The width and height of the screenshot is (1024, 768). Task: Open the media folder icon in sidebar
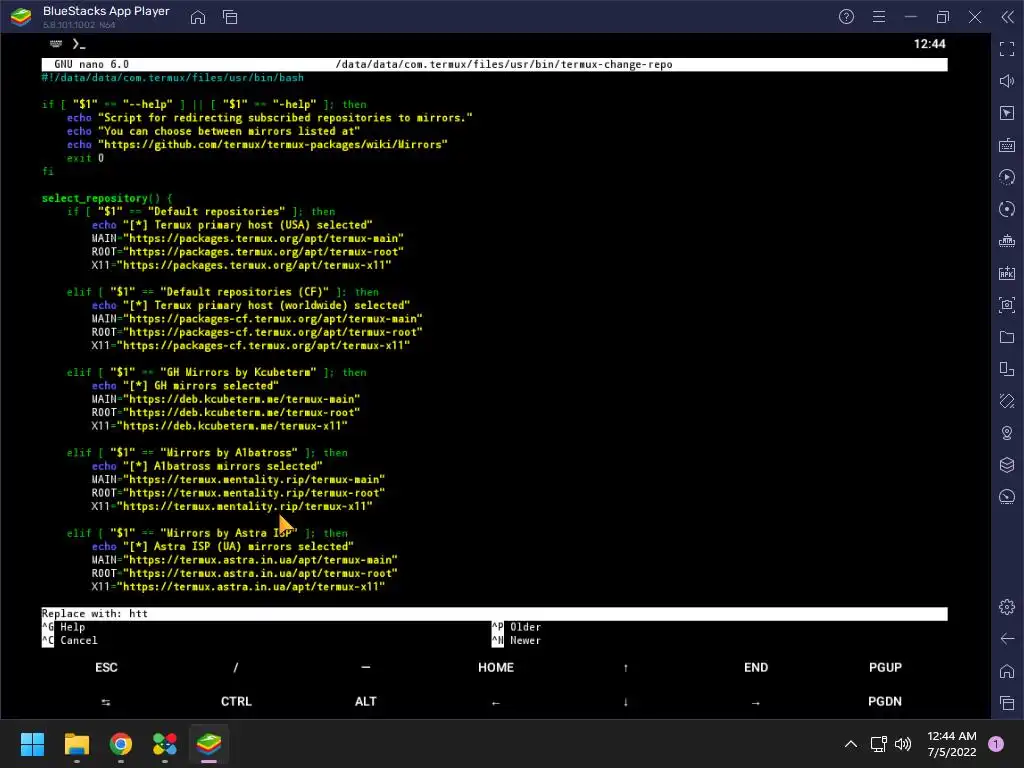pos(1007,337)
